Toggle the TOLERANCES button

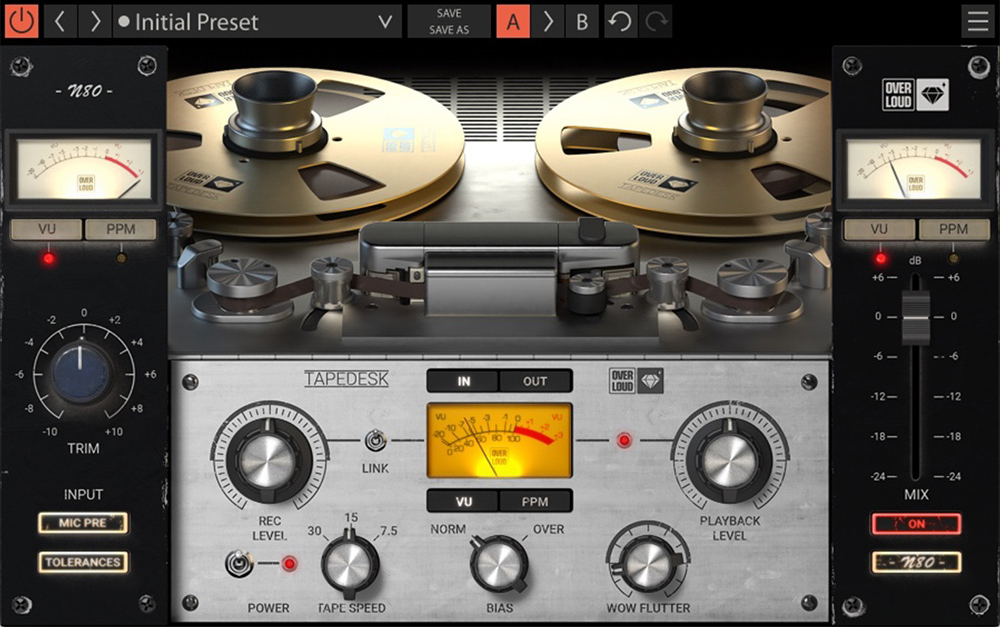coord(83,562)
